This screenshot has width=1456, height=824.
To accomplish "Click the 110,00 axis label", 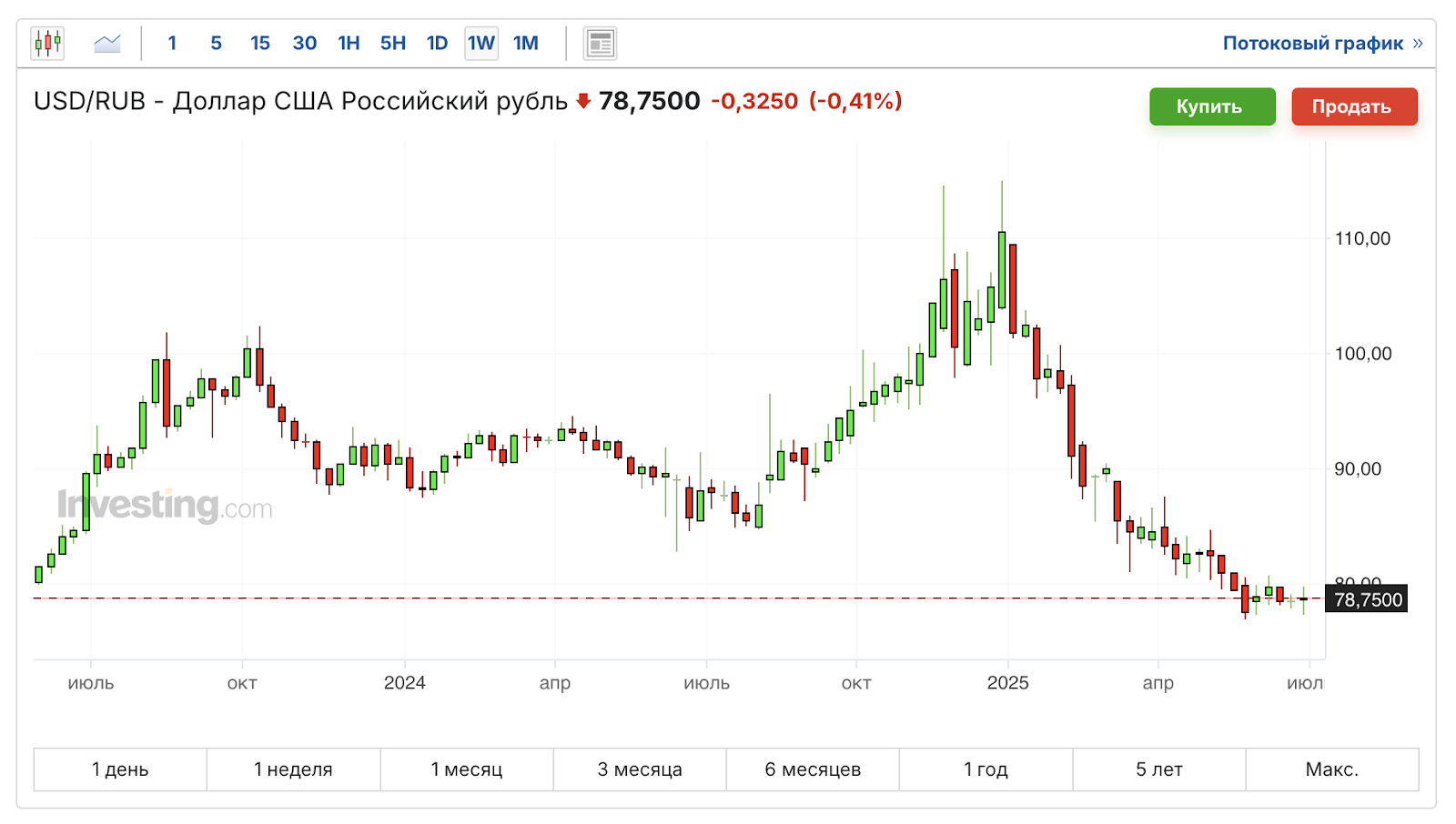I will (x=1362, y=238).
